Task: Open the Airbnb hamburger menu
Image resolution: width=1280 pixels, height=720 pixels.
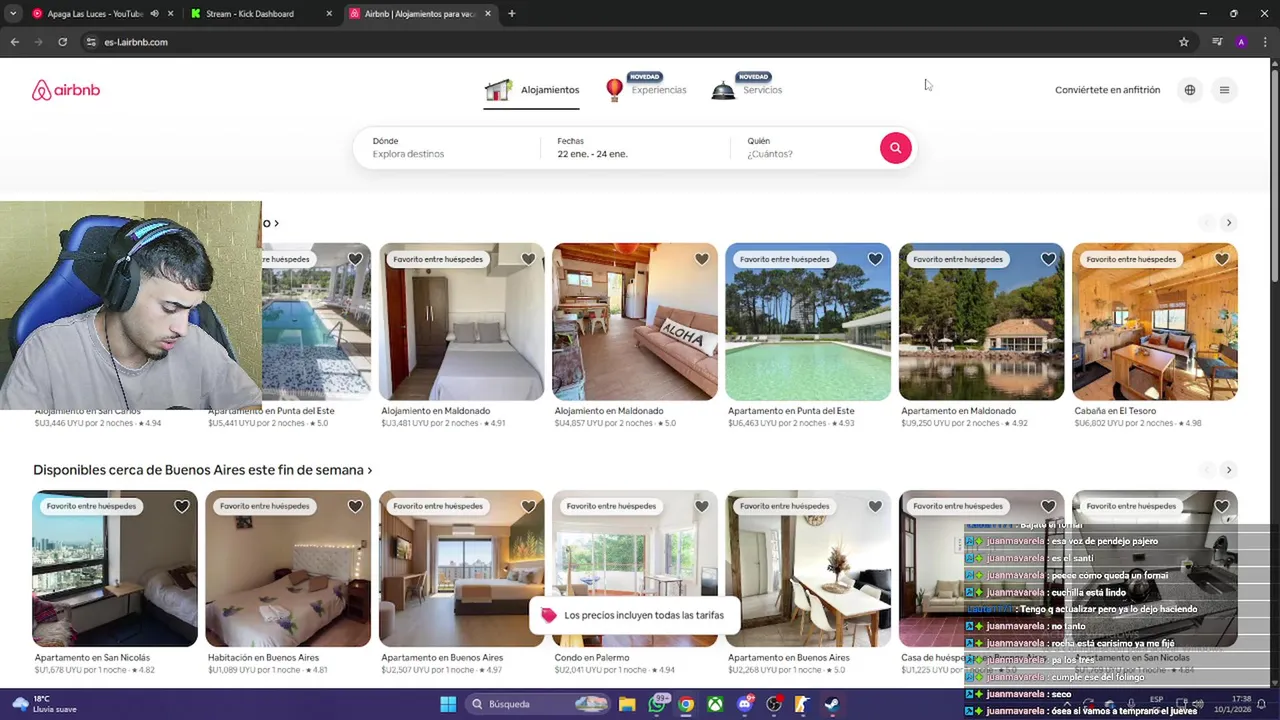Action: click(1224, 90)
